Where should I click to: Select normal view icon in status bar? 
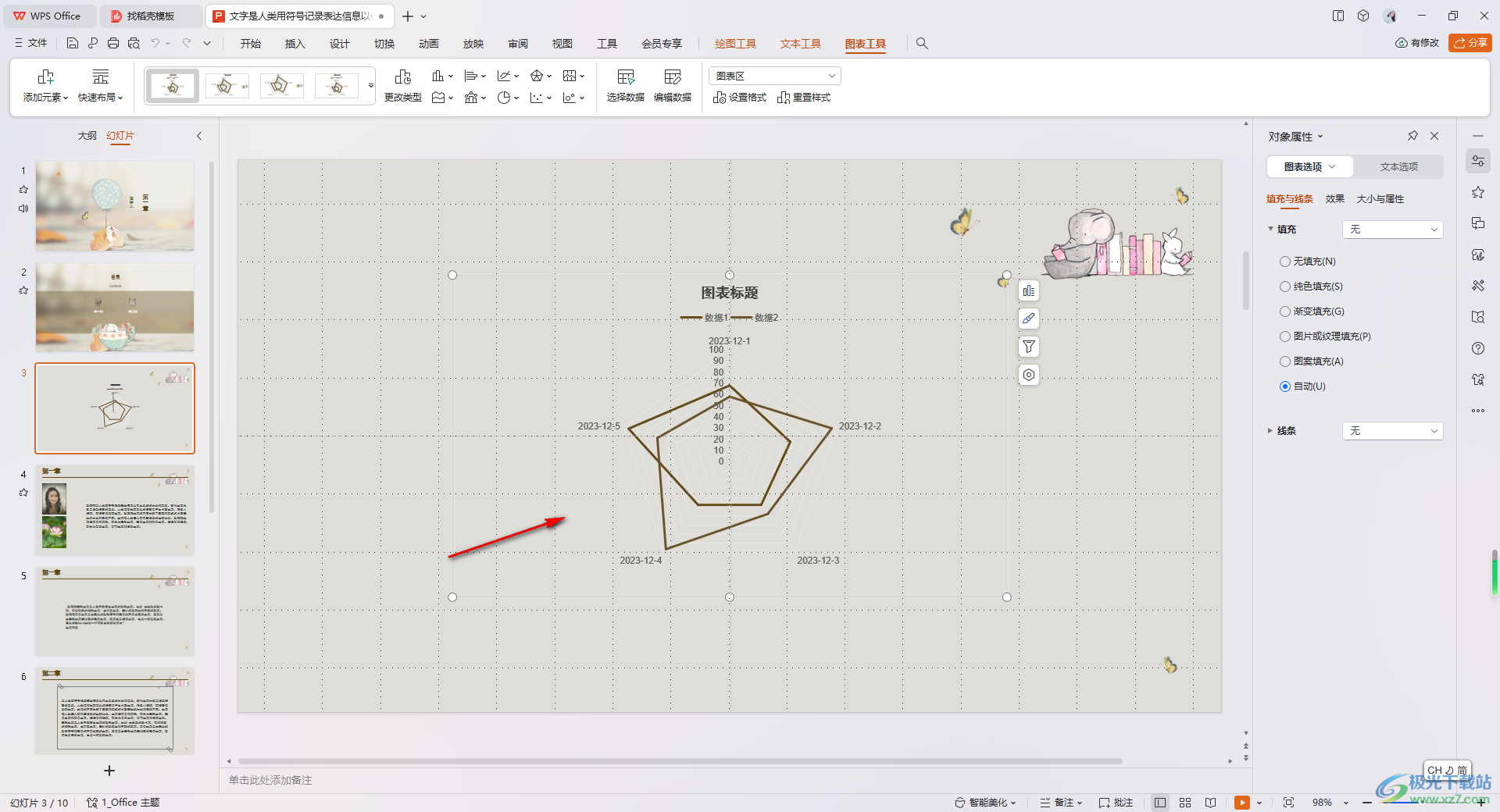[1160, 803]
